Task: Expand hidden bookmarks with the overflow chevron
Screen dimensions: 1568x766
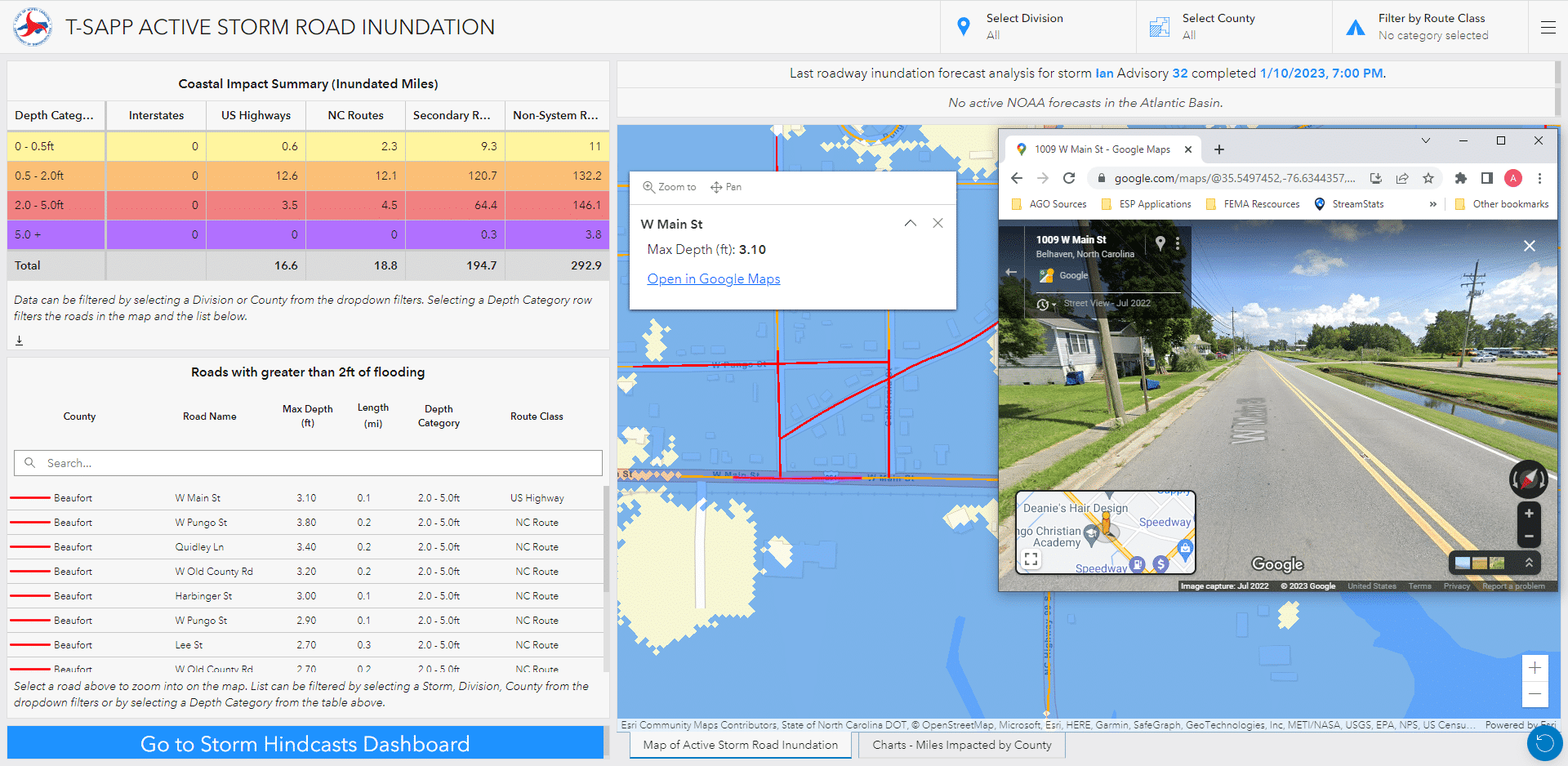Action: [1434, 204]
